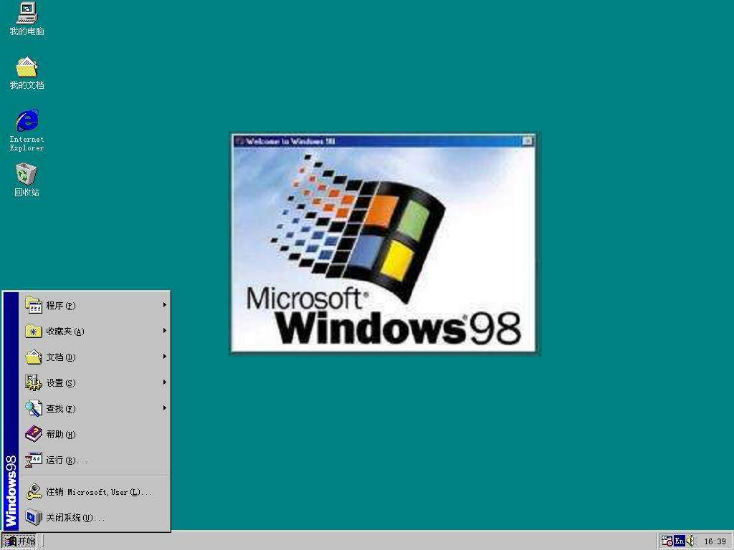Click the 16:39 clock in the tray
Viewport: 734px width, 550px height.
715,542
